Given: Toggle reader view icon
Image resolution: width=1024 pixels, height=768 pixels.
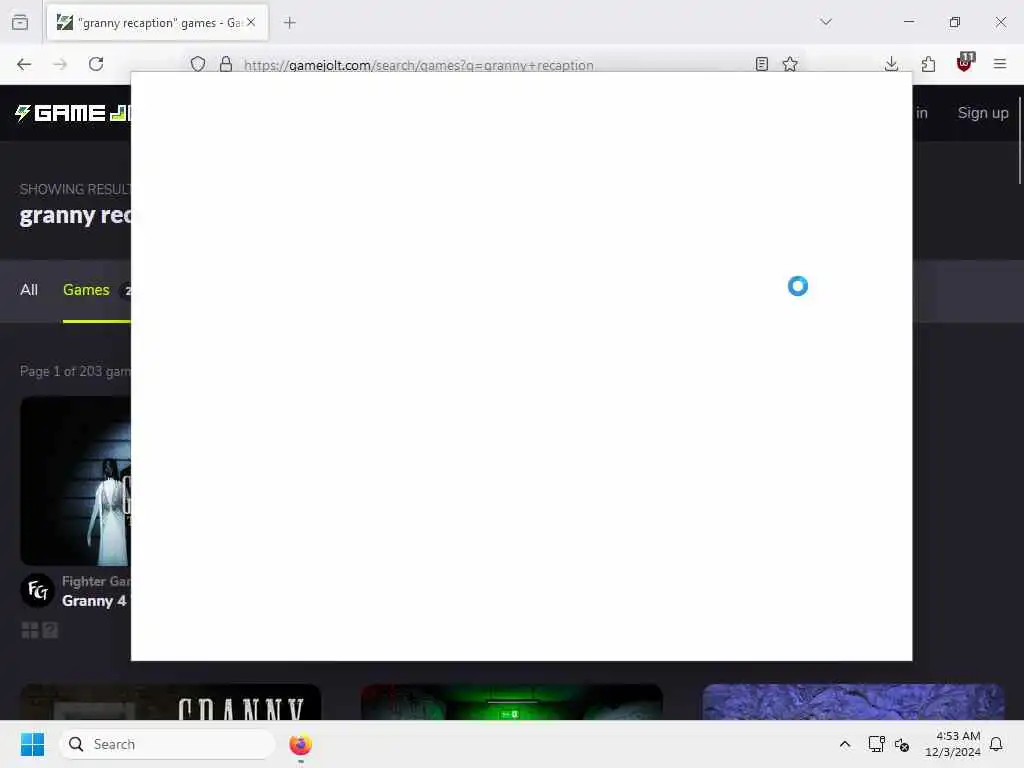Looking at the screenshot, I should point(761,64).
